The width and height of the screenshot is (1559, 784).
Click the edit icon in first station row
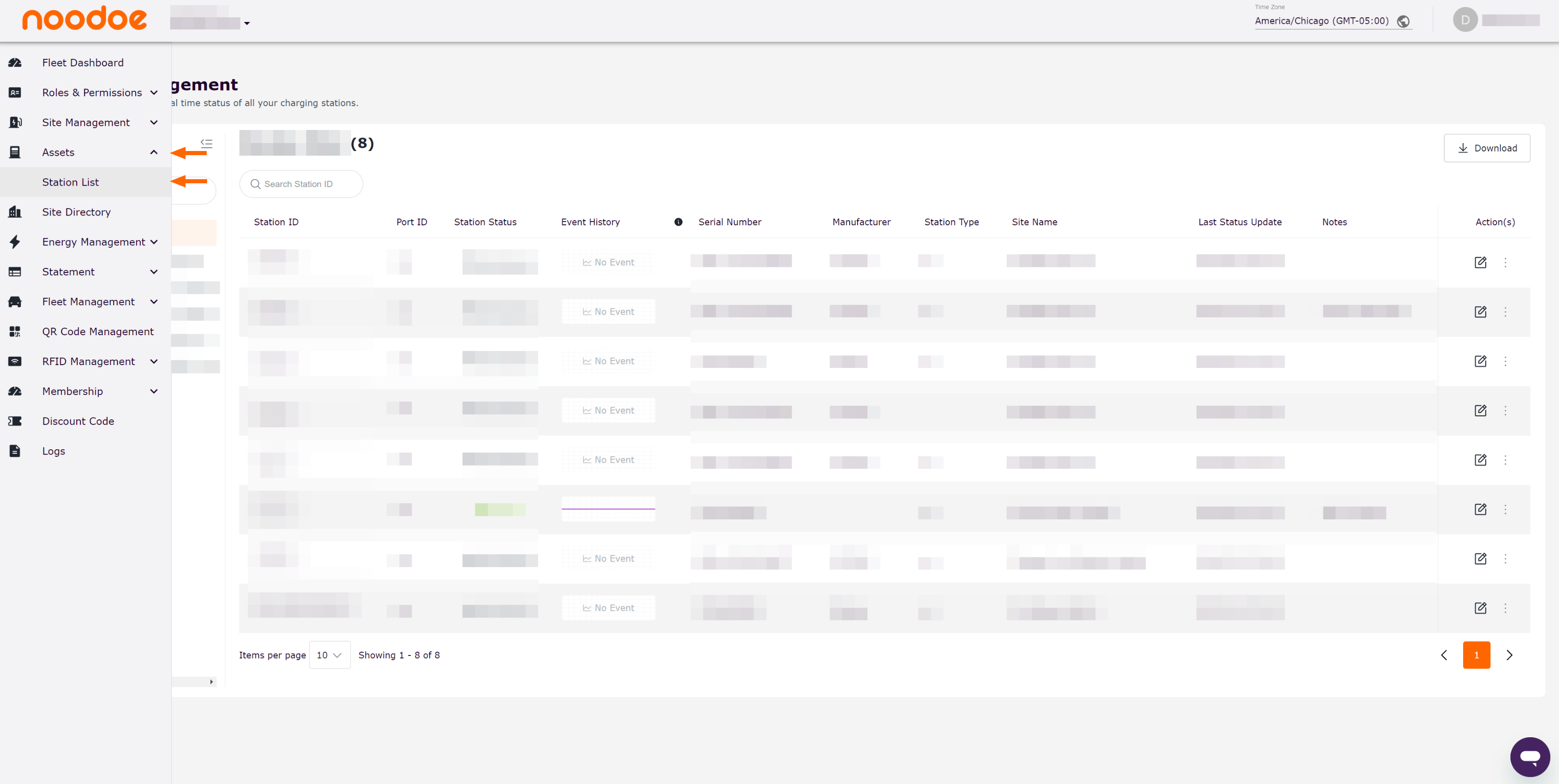[x=1480, y=263]
